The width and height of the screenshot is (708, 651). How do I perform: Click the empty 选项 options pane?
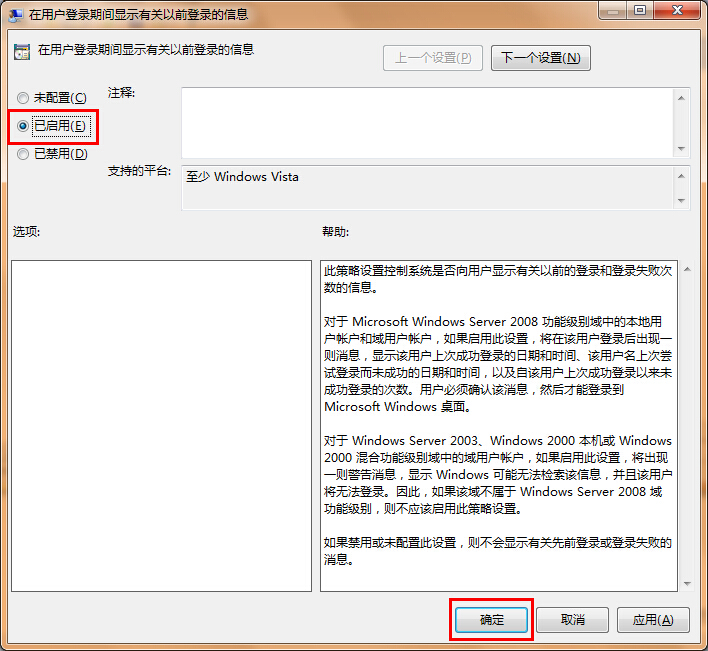pyautogui.click(x=161, y=425)
